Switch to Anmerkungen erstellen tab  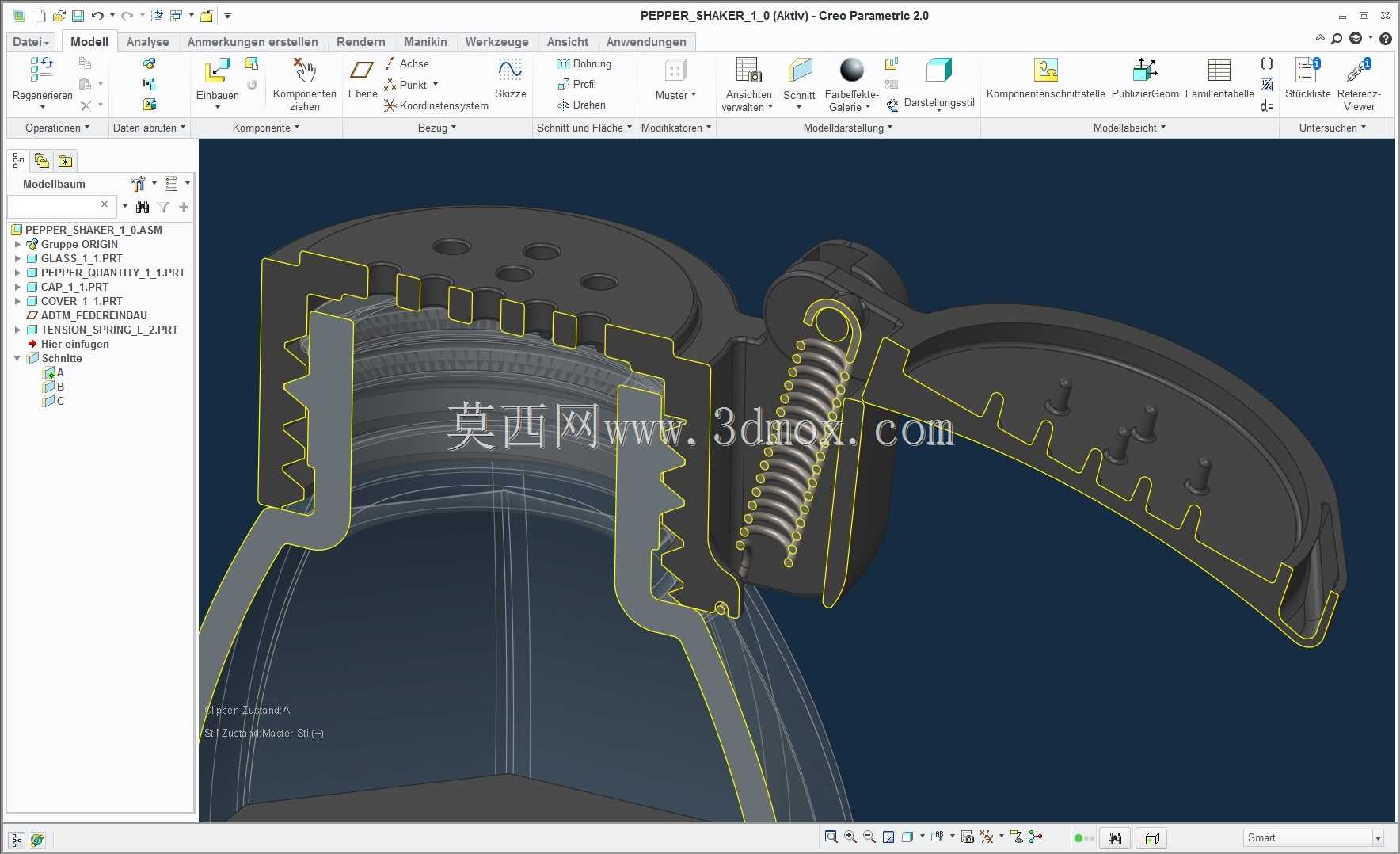[253, 42]
